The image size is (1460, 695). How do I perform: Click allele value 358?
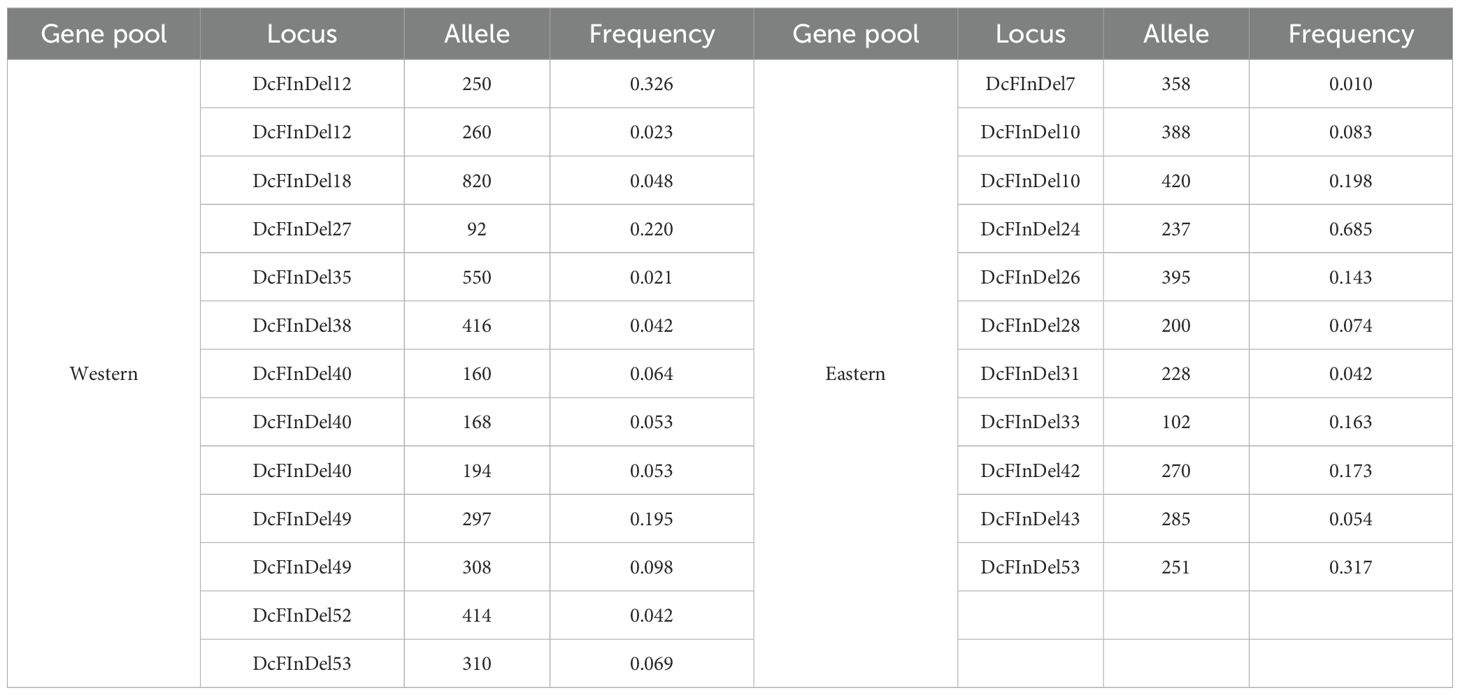[x=1176, y=84]
